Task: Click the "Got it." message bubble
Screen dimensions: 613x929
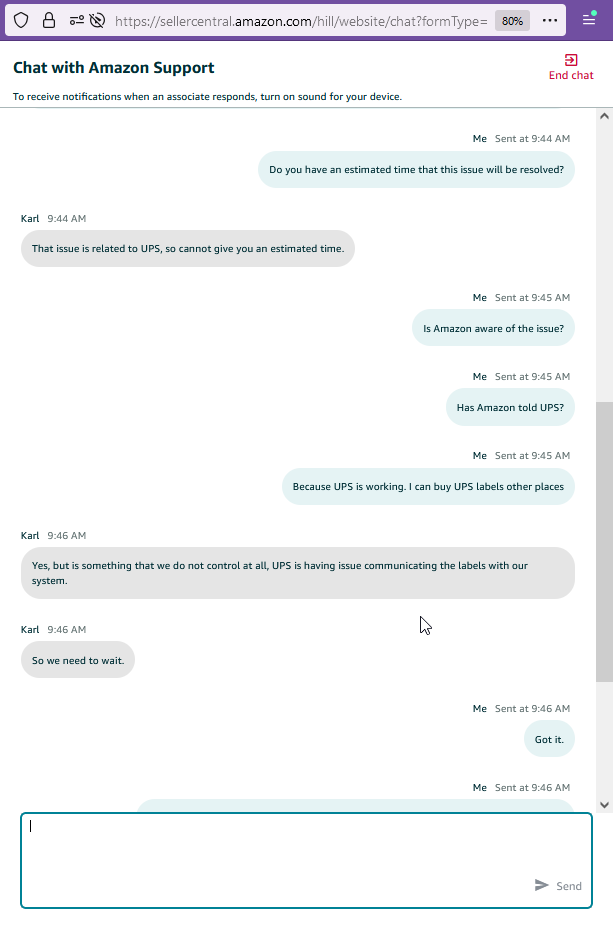Action: pos(549,739)
